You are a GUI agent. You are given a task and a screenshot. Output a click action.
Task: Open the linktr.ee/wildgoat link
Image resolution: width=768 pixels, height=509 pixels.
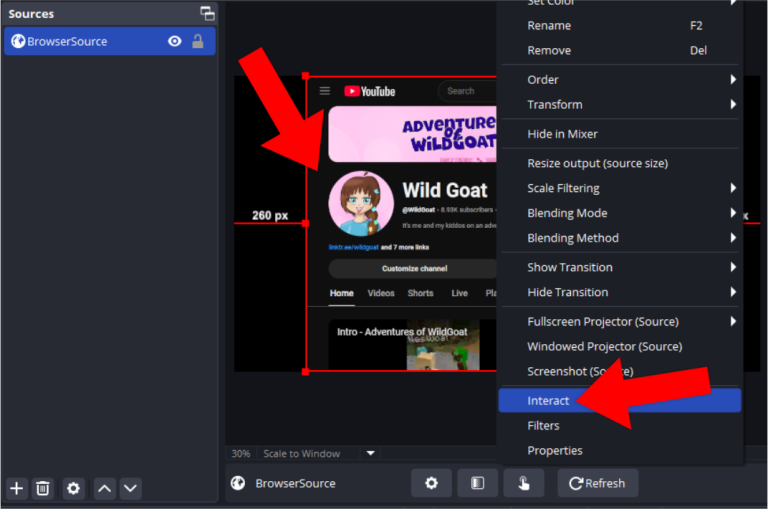[x=354, y=247]
